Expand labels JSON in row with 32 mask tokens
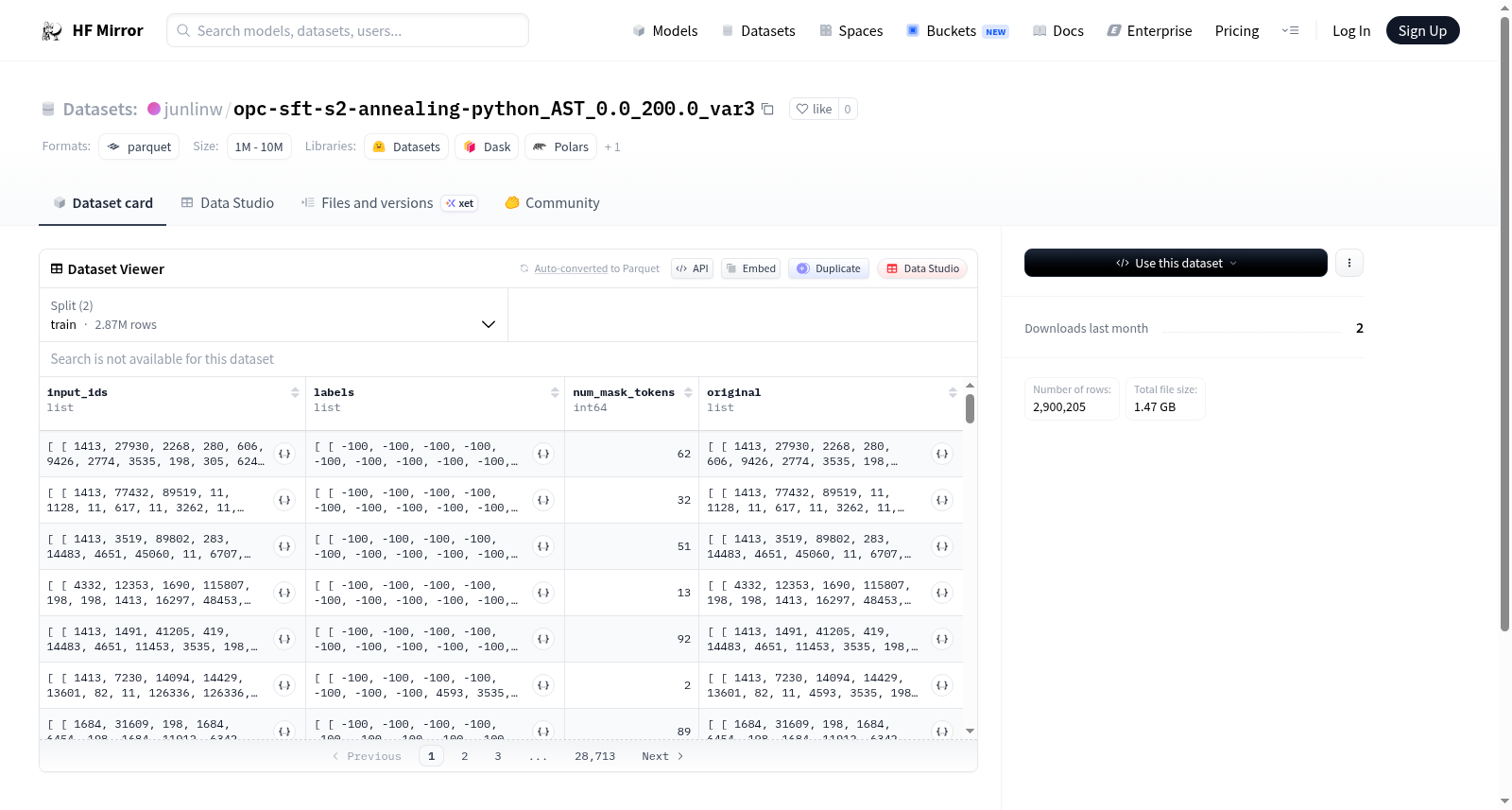The image size is (1512, 810). tap(543, 500)
